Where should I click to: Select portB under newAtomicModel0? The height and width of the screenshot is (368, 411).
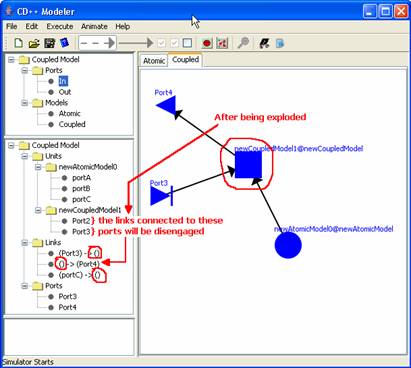click(81, 189)
